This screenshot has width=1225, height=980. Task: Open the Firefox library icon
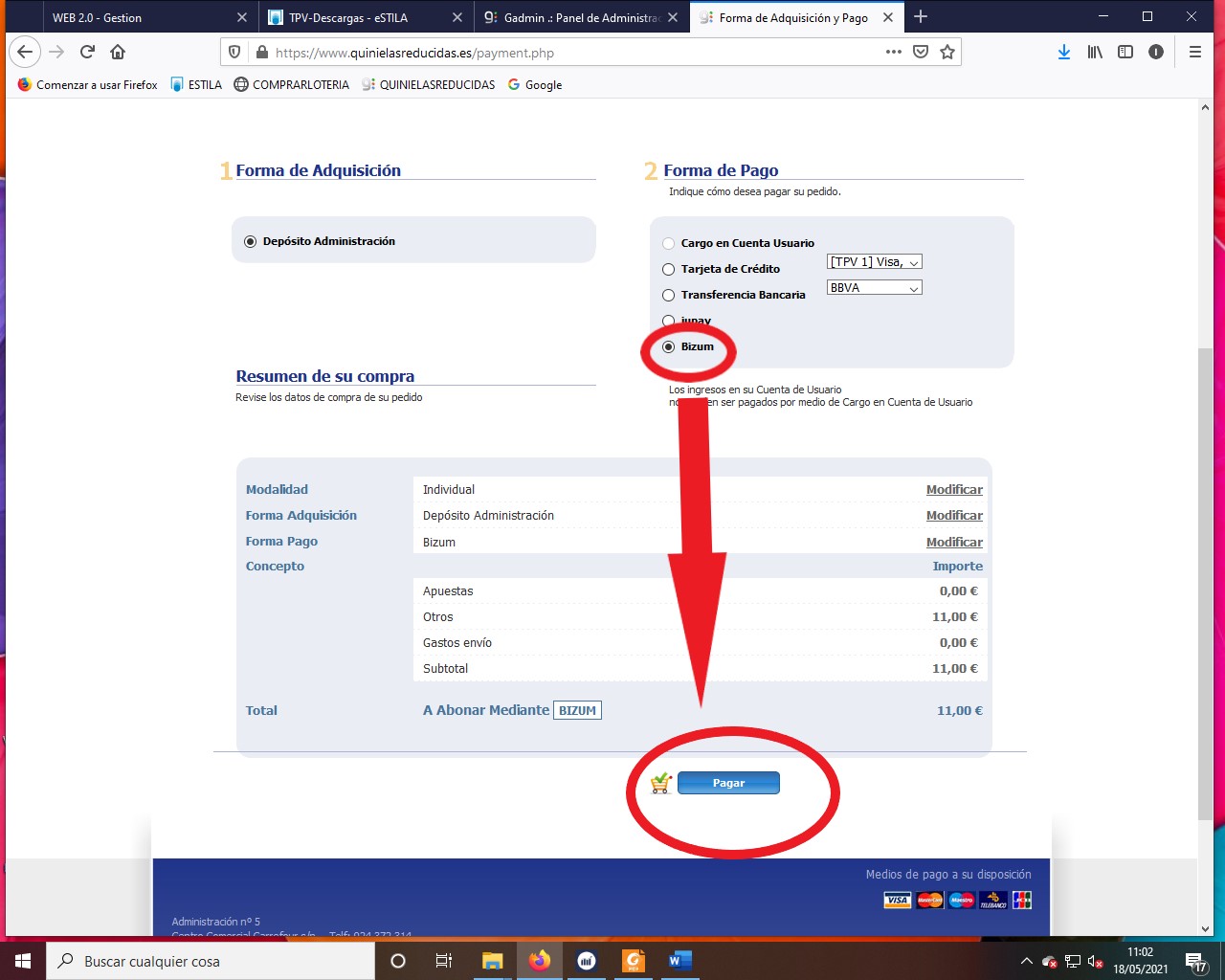[x=1095, y=52]
